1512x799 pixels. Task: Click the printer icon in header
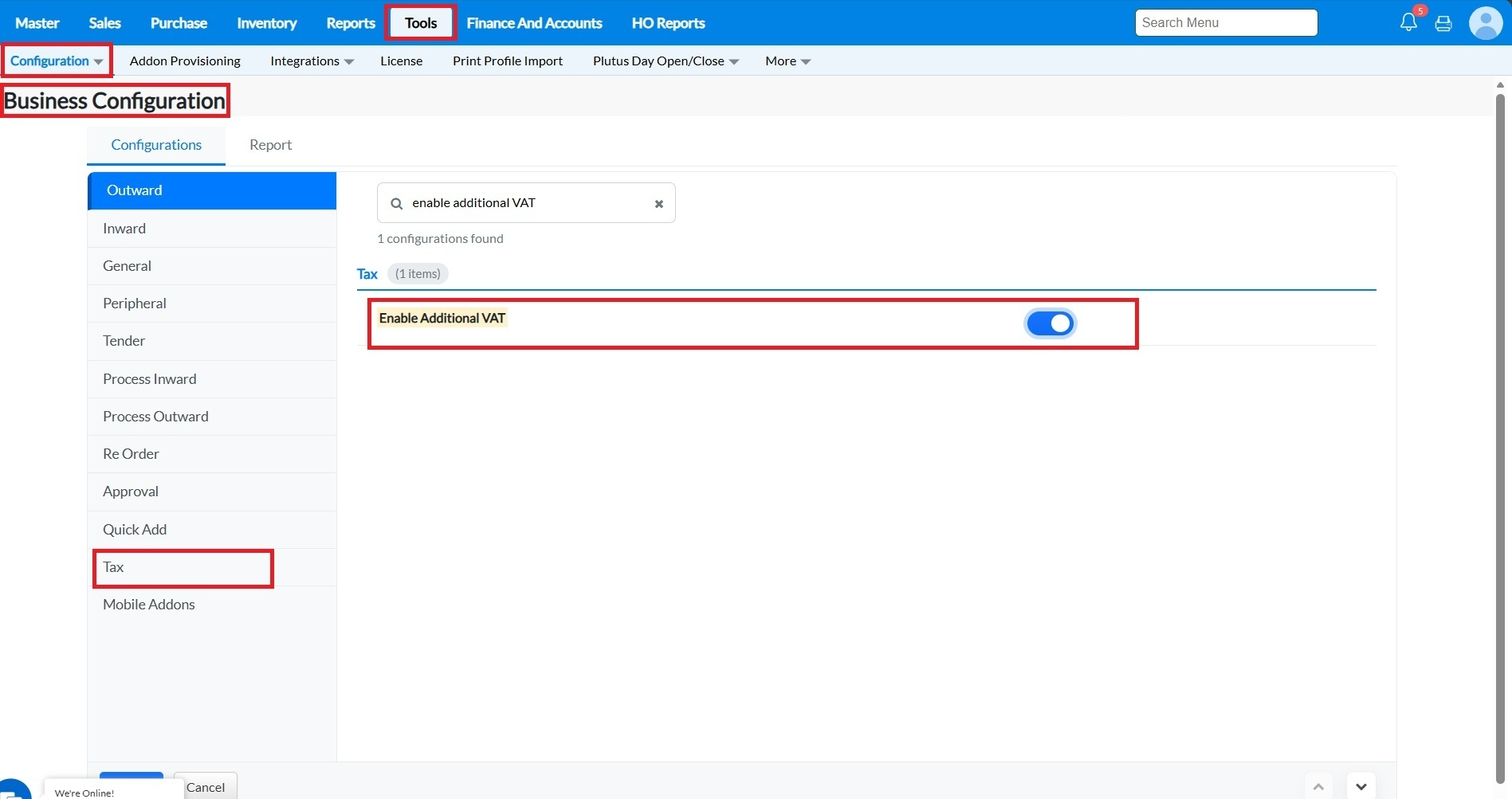point(1443,23)
